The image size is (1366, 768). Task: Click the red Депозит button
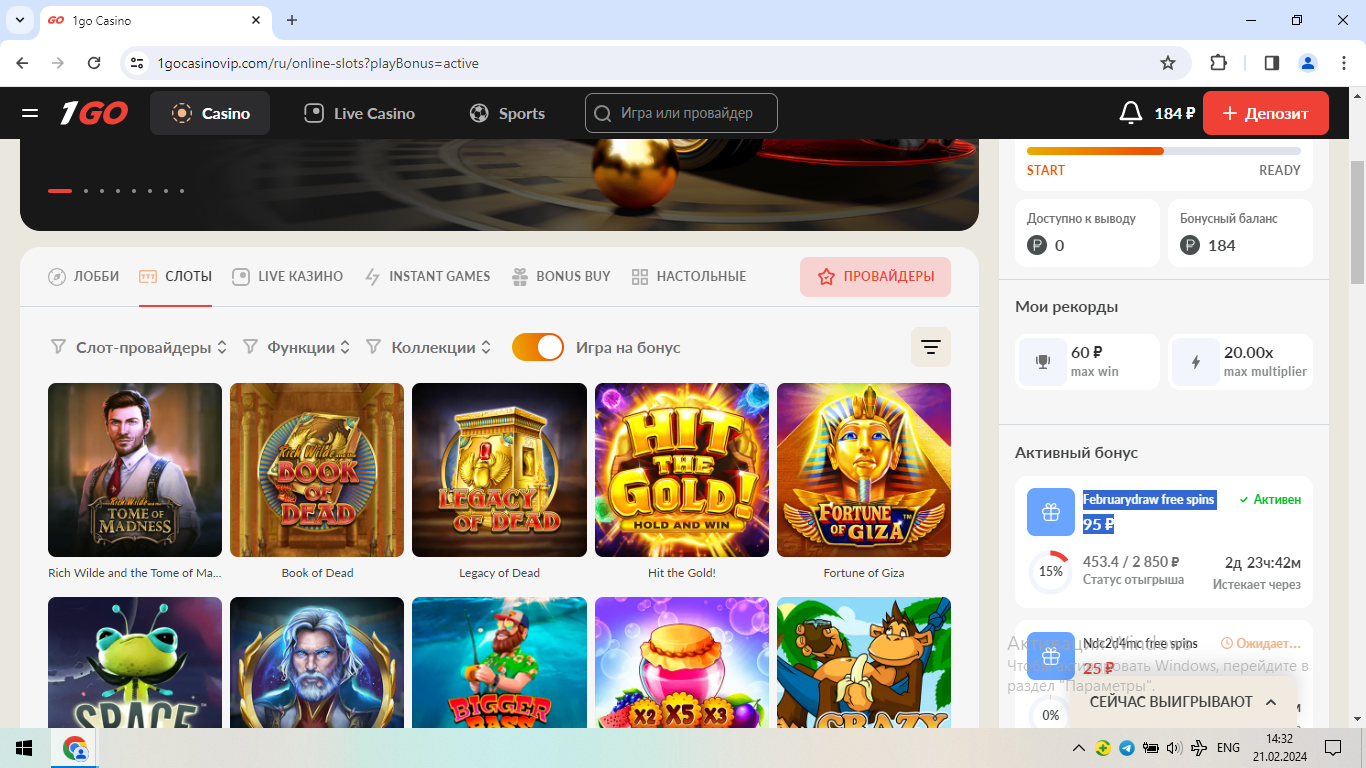pyautogui.click(x=1266, y=113)
